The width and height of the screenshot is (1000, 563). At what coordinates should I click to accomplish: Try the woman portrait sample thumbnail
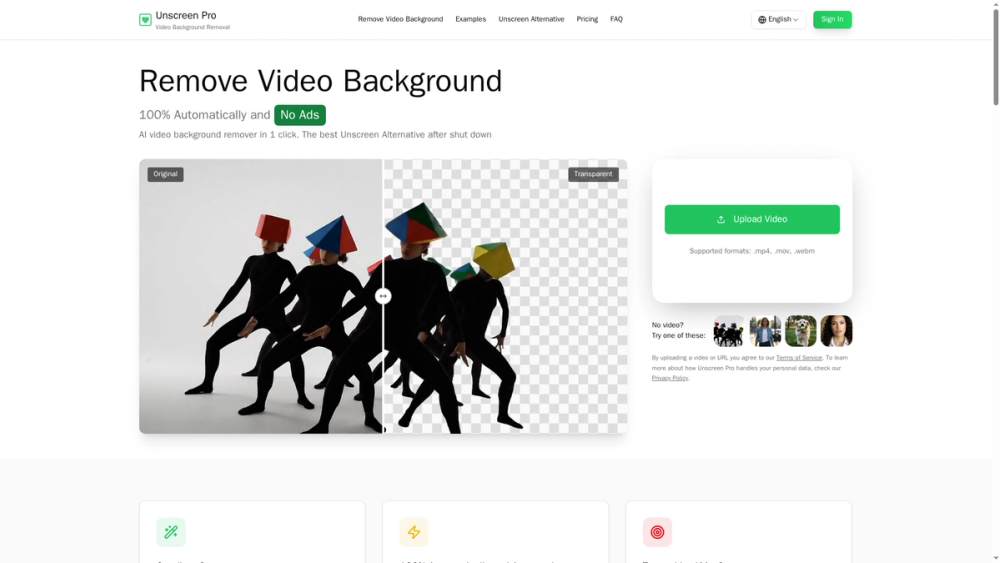(836, 331)
